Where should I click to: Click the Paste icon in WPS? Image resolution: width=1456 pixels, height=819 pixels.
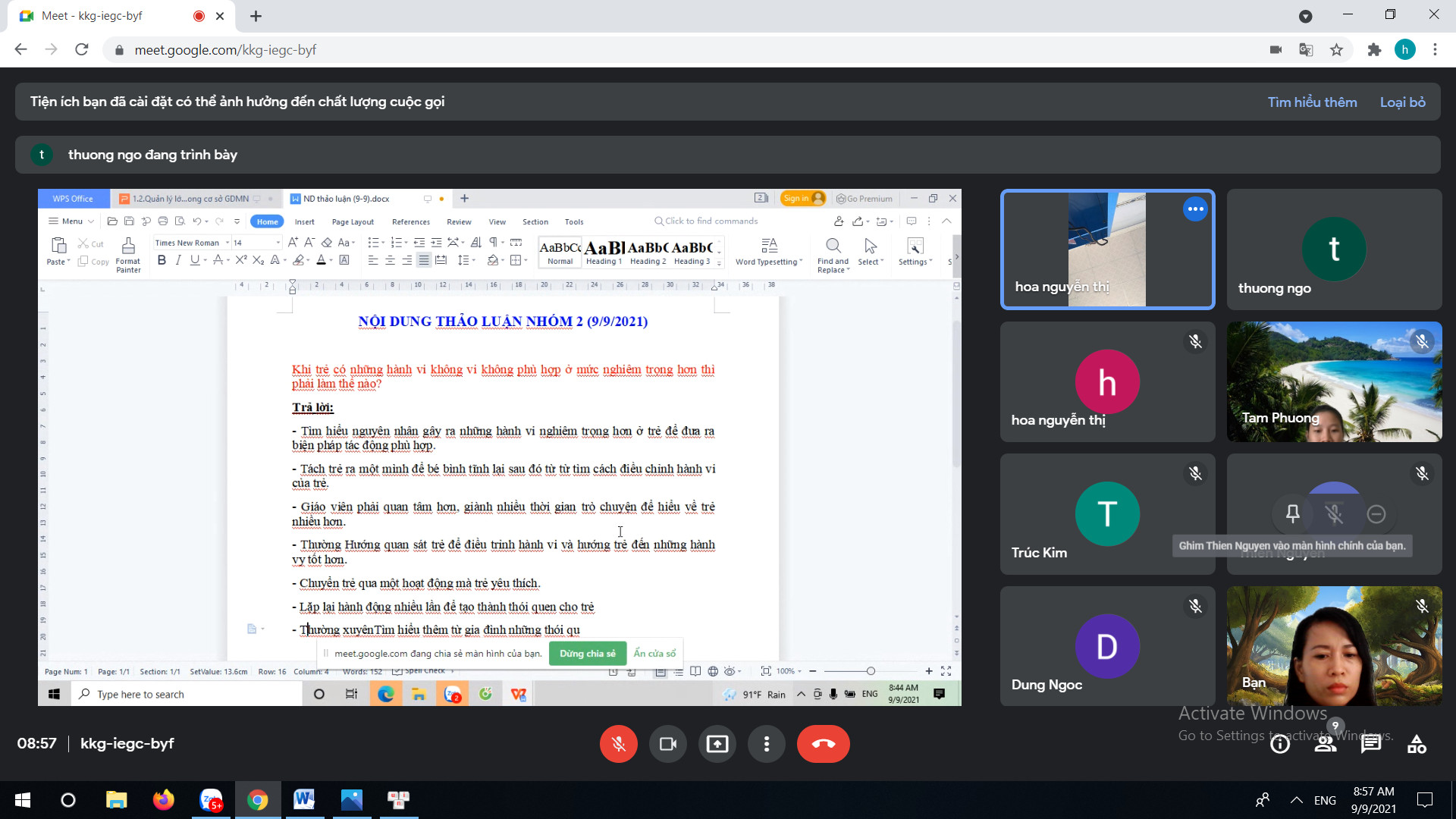(x=58, y=246)
